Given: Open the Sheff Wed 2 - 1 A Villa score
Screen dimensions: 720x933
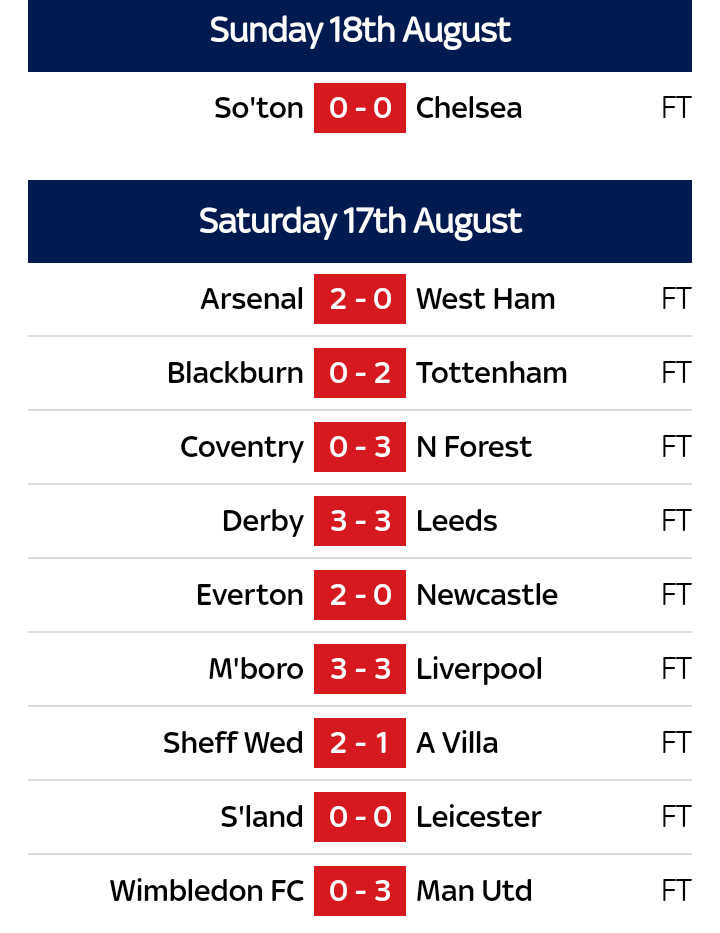Looking at the screenshot, I should pyautogui.click(x=360, y=743).
